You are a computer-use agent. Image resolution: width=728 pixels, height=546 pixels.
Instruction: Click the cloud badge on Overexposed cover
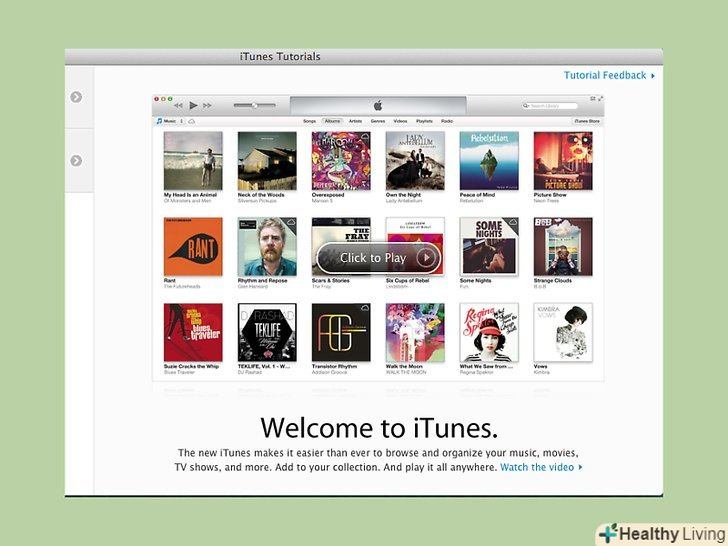[364, 136]
